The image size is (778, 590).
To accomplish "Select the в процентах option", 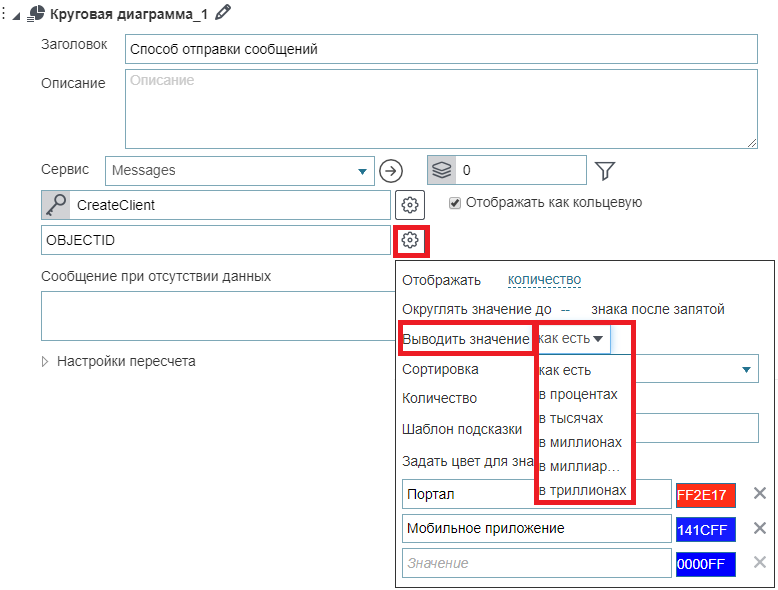I will click(x=578, y=394).
